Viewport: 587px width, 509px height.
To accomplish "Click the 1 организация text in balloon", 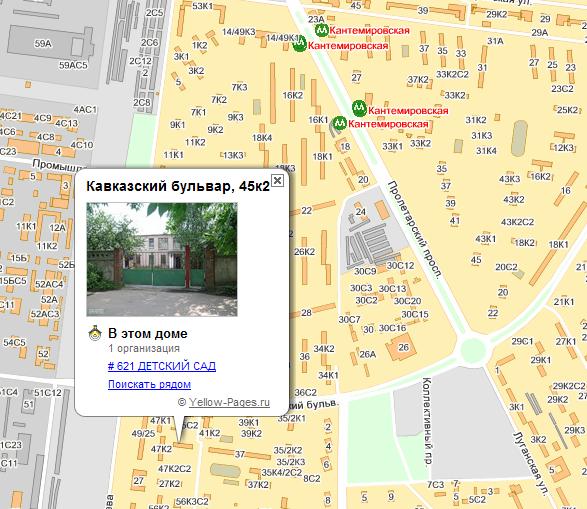I will click(144, 348).
